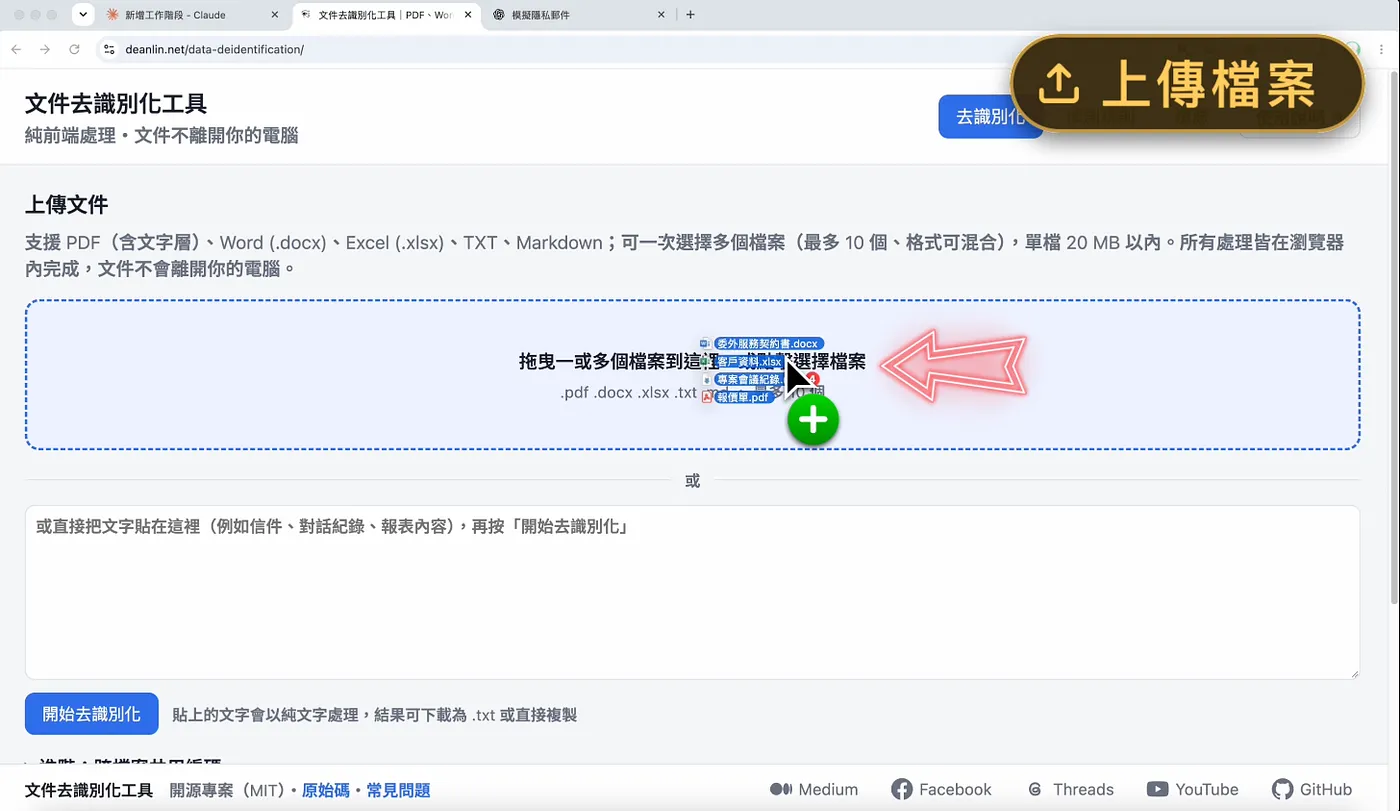Screen dimensions: 1400x811
Task: Click into the paste-text textarea
Action: (692, 592)
